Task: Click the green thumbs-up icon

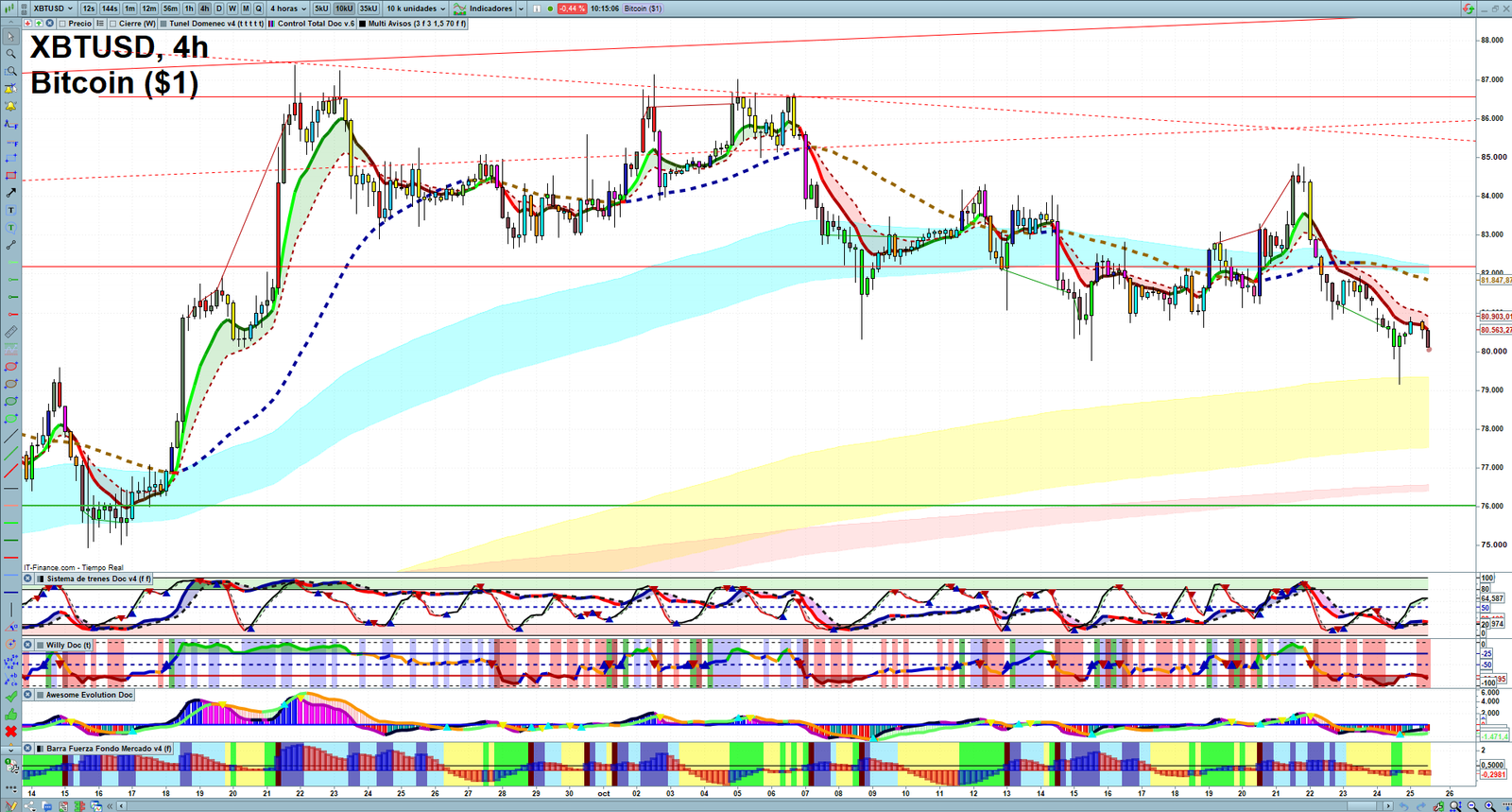Action: (10, 715)
